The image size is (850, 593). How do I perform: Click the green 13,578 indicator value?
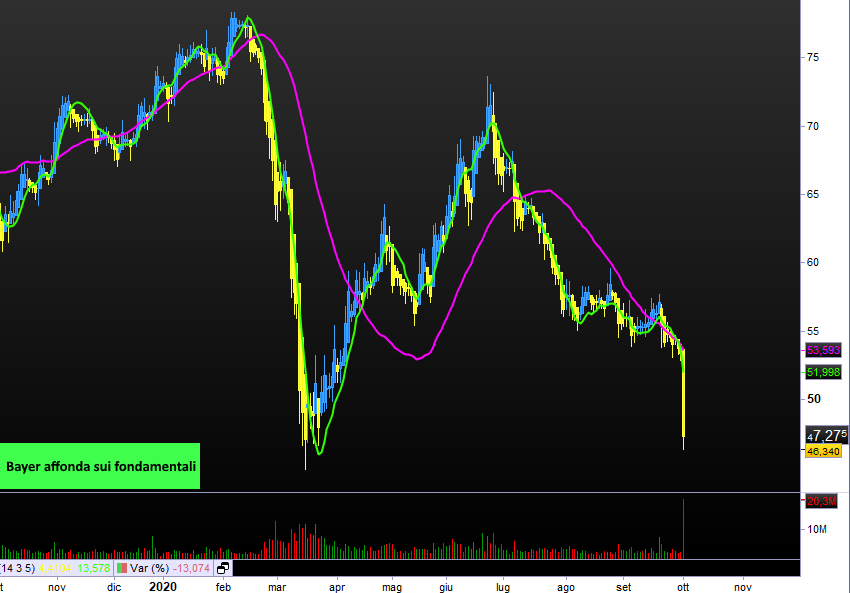[94, 568]
